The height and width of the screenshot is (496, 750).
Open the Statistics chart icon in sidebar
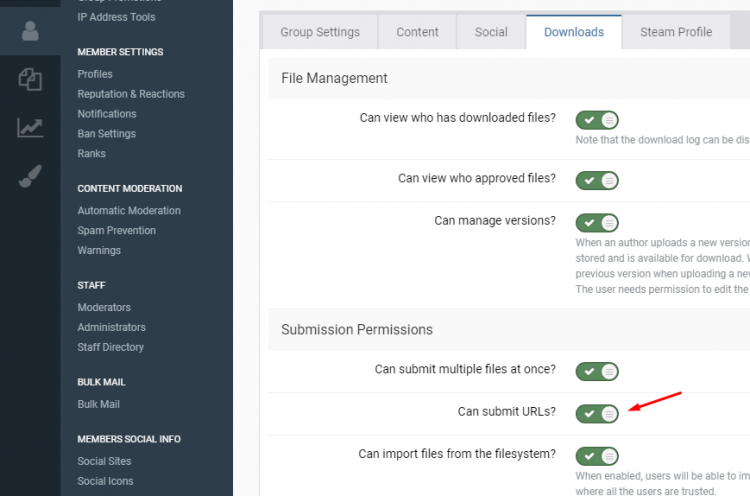coord(30,128)
